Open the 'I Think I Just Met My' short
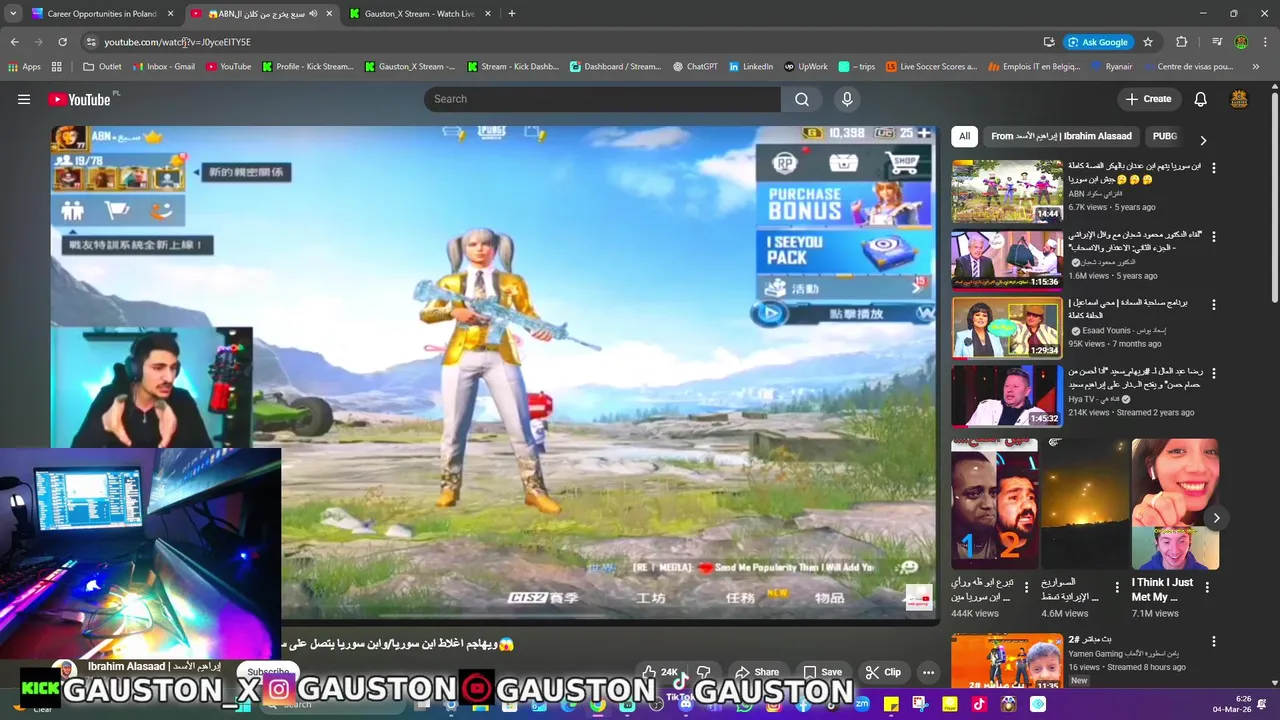This screenshot has height=720, width=1280. (1175, 505)
